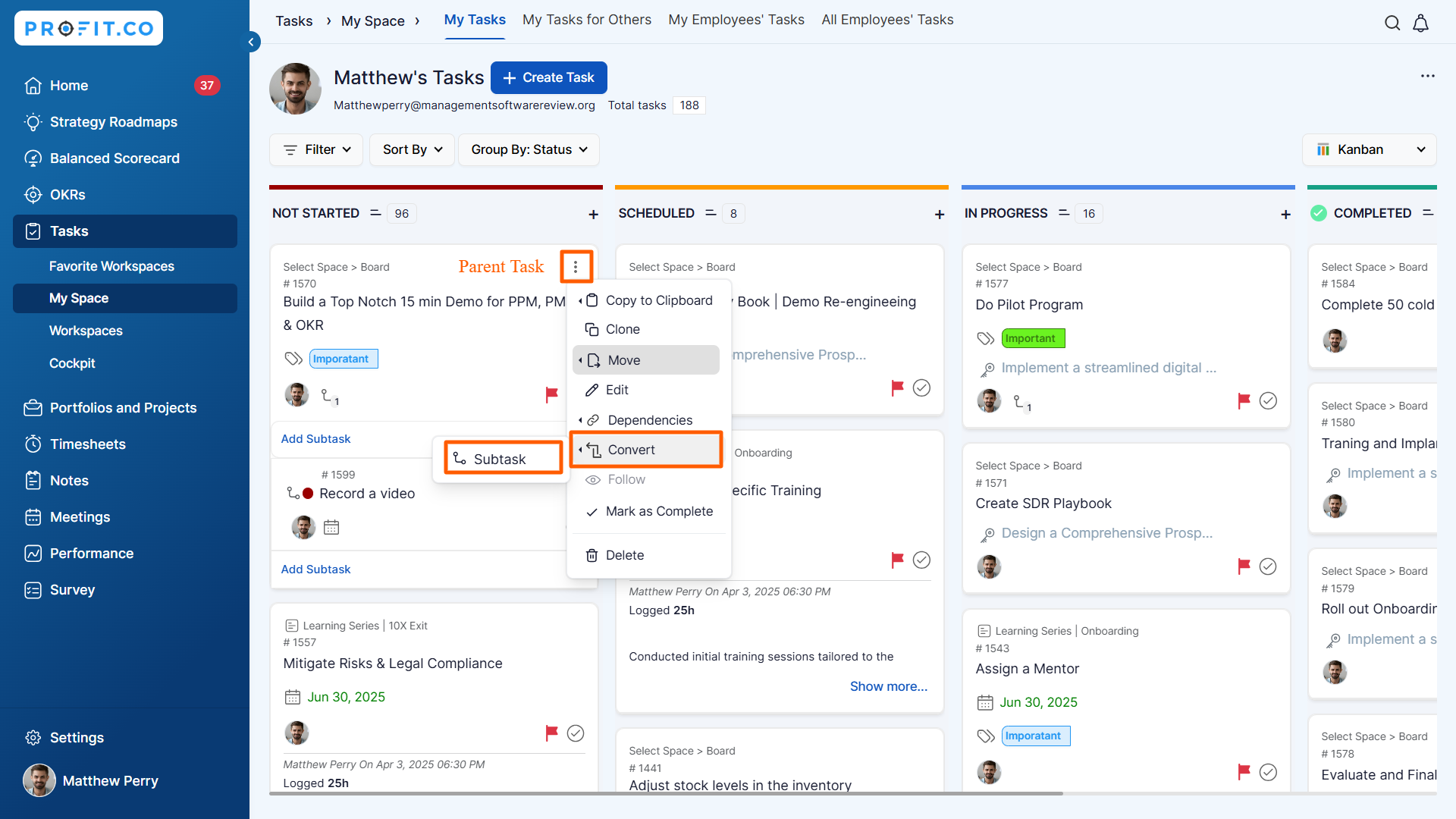Click the Create Task button
The width and height of the screenshot is (1456, 819).
click(x=549, y=77)
